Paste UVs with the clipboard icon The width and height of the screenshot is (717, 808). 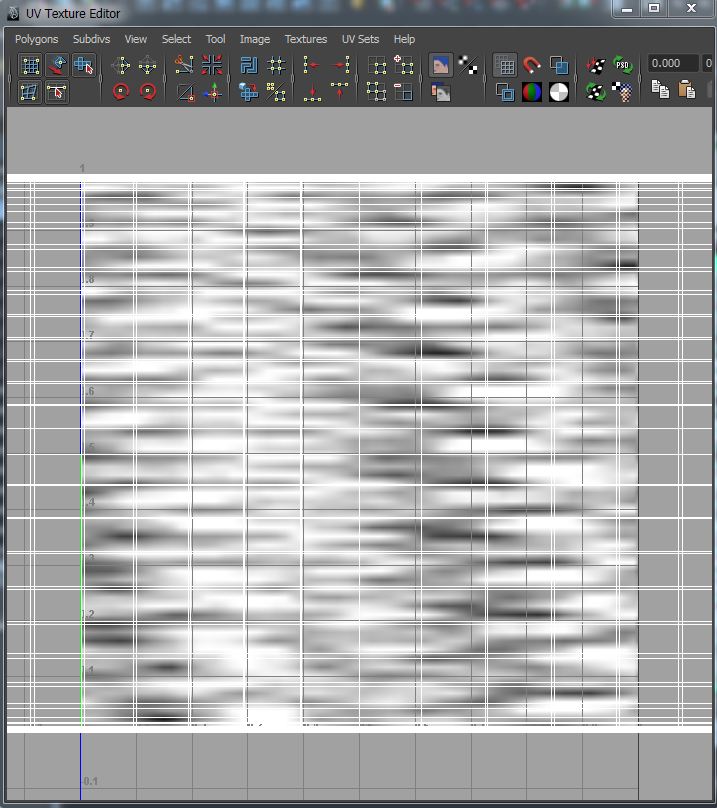(x=687, y=89)
